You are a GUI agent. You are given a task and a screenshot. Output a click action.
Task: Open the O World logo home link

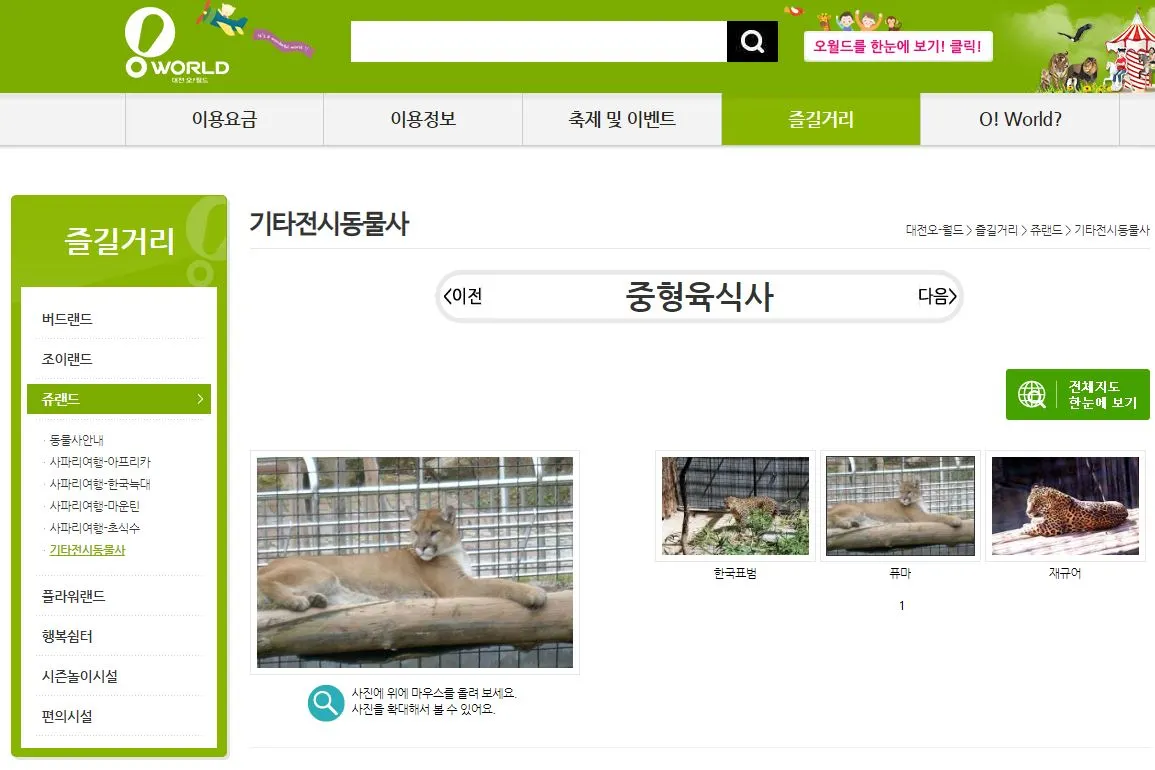pos(177,45)
